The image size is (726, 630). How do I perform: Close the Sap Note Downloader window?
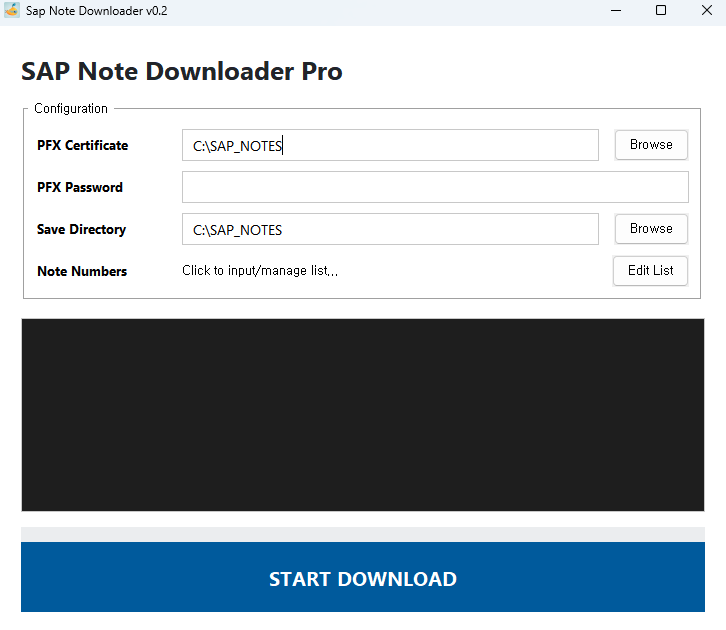[706, 10]
